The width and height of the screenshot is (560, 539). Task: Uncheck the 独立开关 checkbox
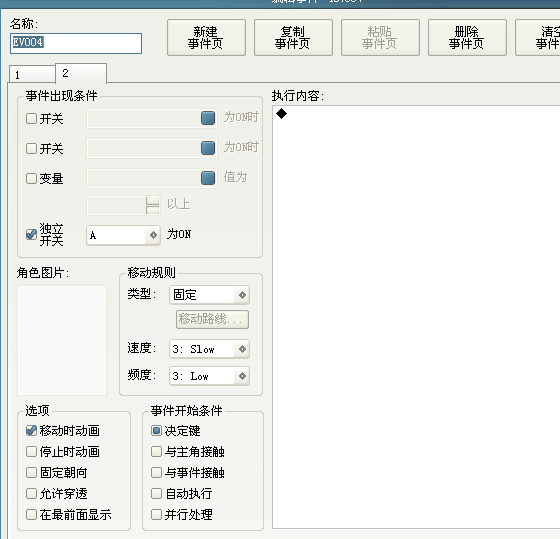[x=31, y=234]
